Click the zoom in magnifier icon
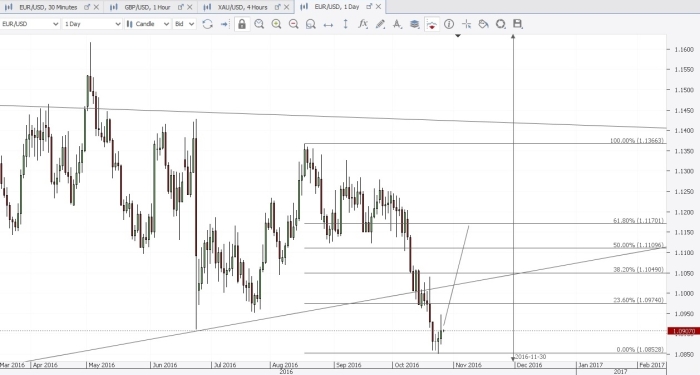The width and height of the screenshot is (700, 375). click(x=276, y=24)
